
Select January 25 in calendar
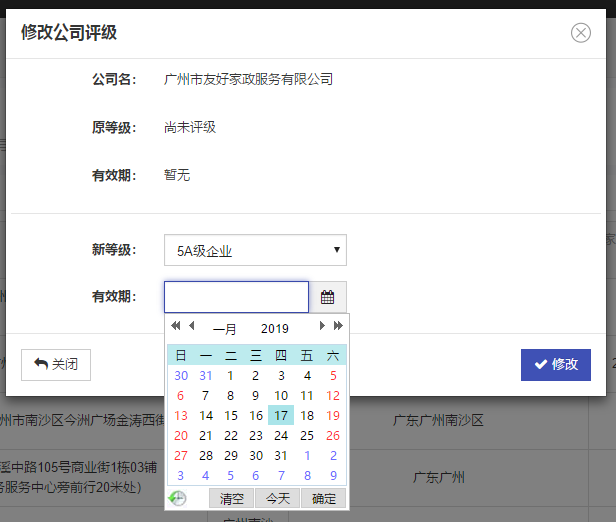(x=307, y=435)
